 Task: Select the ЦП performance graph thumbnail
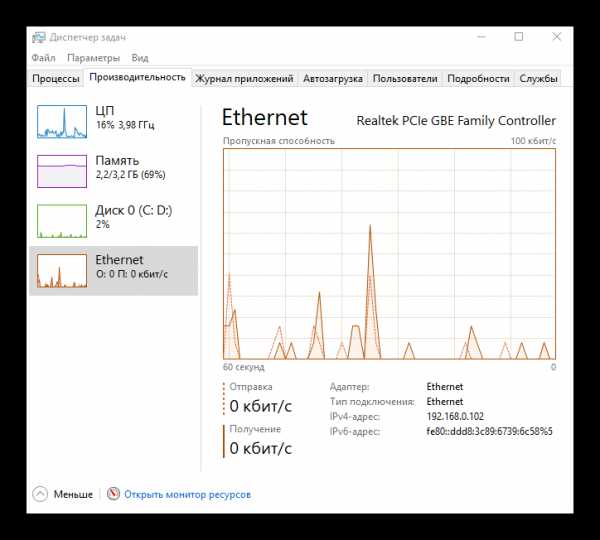tap(62, 122)
